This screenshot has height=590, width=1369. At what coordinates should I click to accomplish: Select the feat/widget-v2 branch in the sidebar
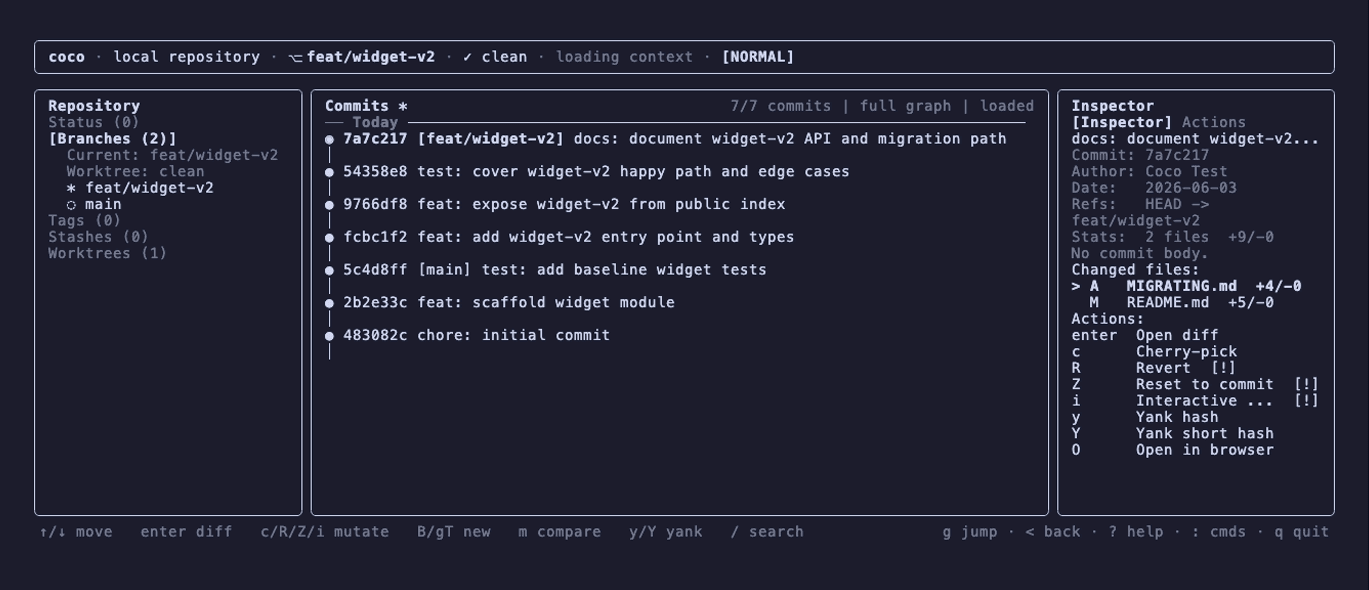point(140,188)
